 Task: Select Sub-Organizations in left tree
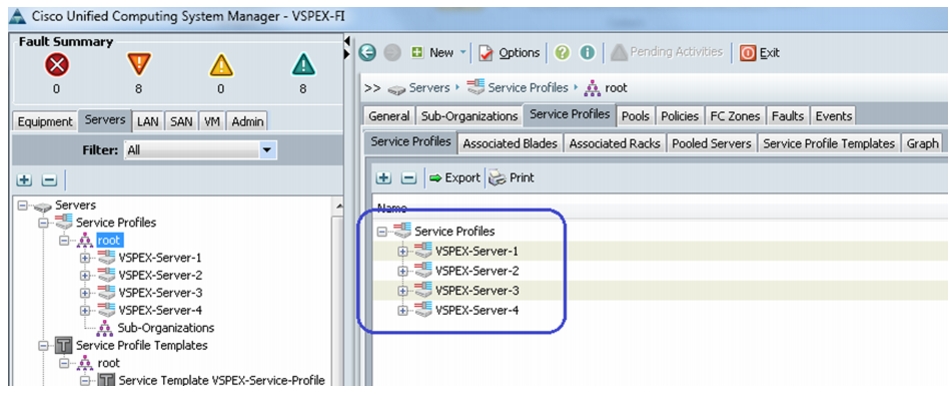click(x=166, y=328)
